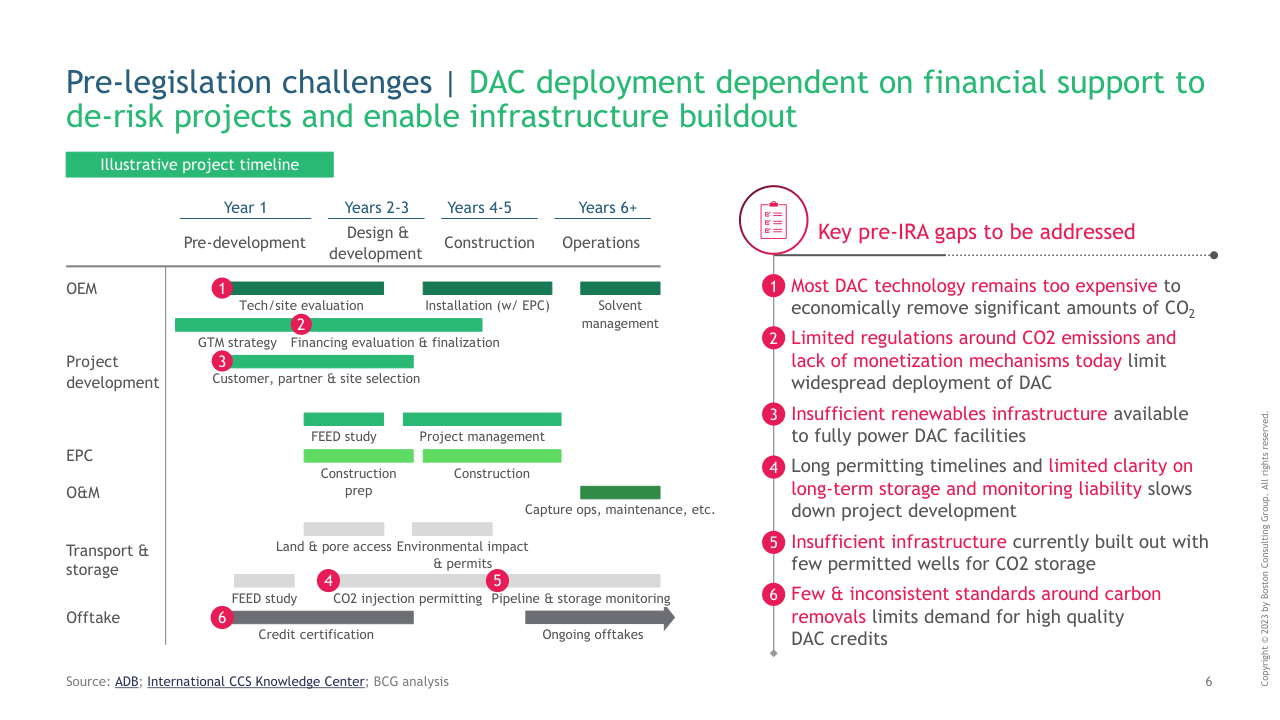Screen dimensions: 1280x720
Task: Click the Ongoing offtakes arrow bar
Action: [x=599, y=618]
